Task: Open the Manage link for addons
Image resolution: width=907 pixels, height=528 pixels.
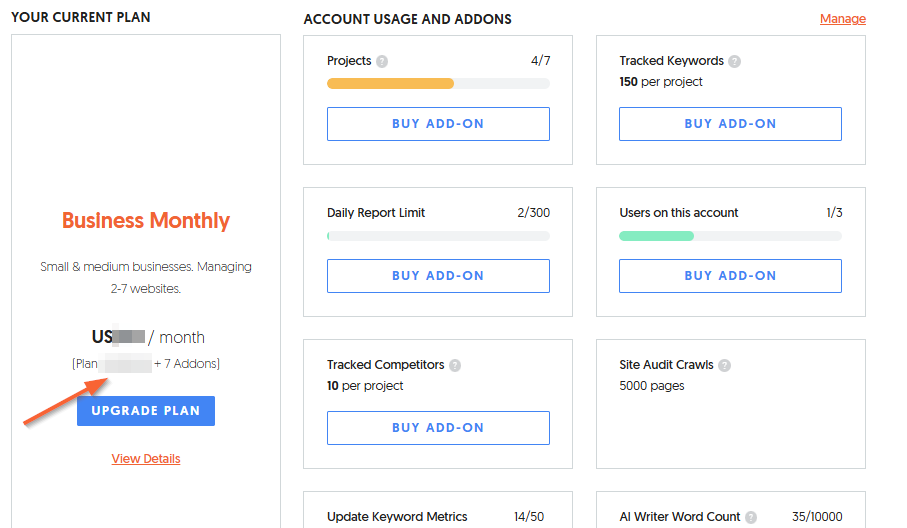Action: click(x=842, y=19)
